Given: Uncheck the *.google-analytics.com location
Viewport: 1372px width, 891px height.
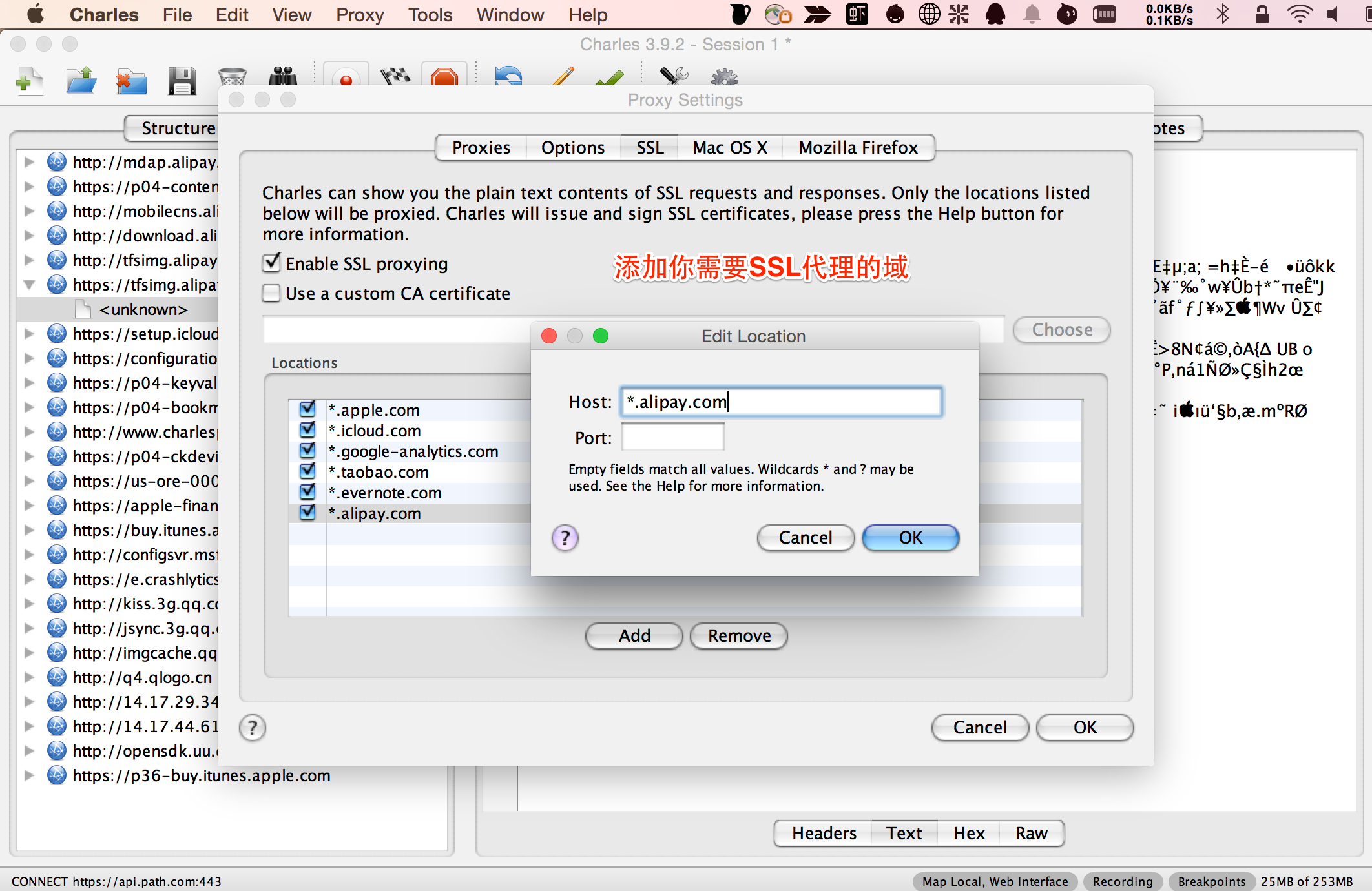Looking at the screenshot, I should [x=308, y=451].
